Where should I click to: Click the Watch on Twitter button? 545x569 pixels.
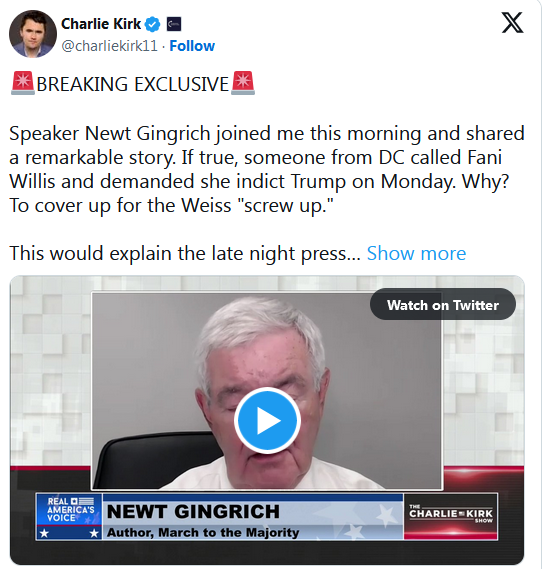[x=443, y=304]
